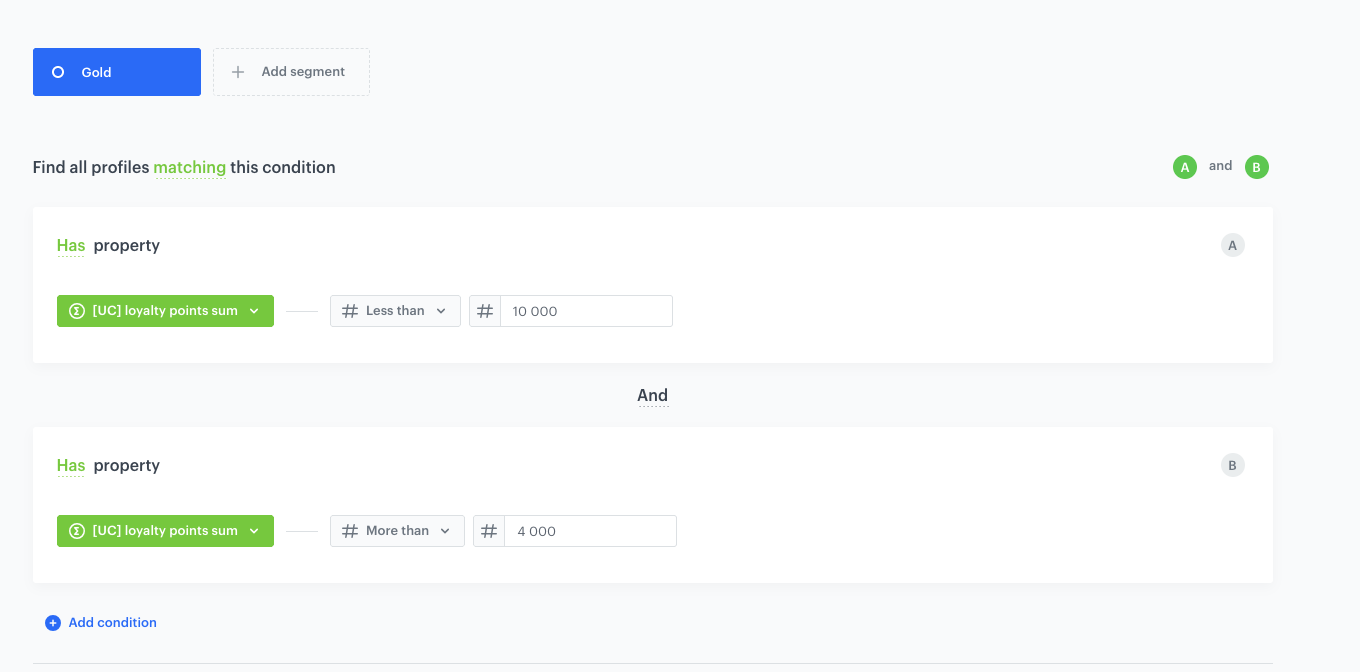Expand the 'Less than' operator dropdown

click(x=395, y=311)
